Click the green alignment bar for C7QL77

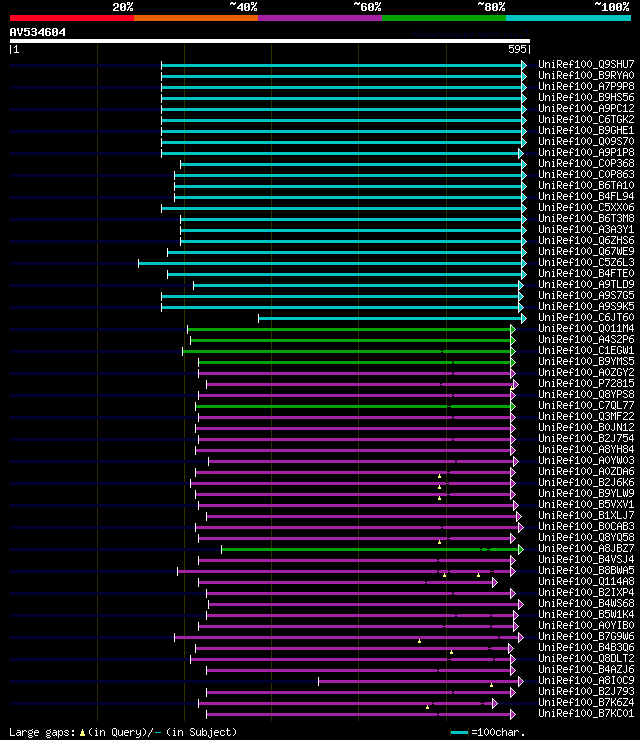(355, 406)
